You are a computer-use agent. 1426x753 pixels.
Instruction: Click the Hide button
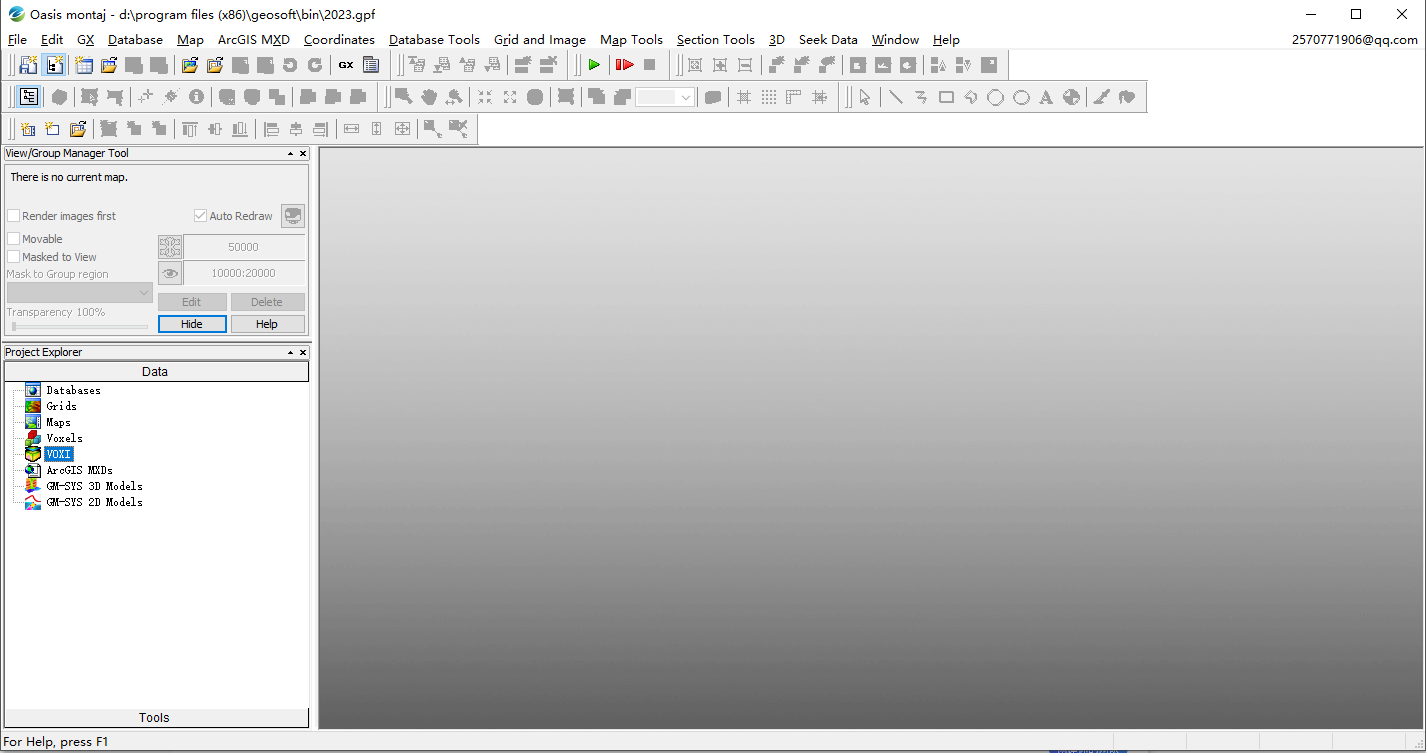[x=192, y=324]
